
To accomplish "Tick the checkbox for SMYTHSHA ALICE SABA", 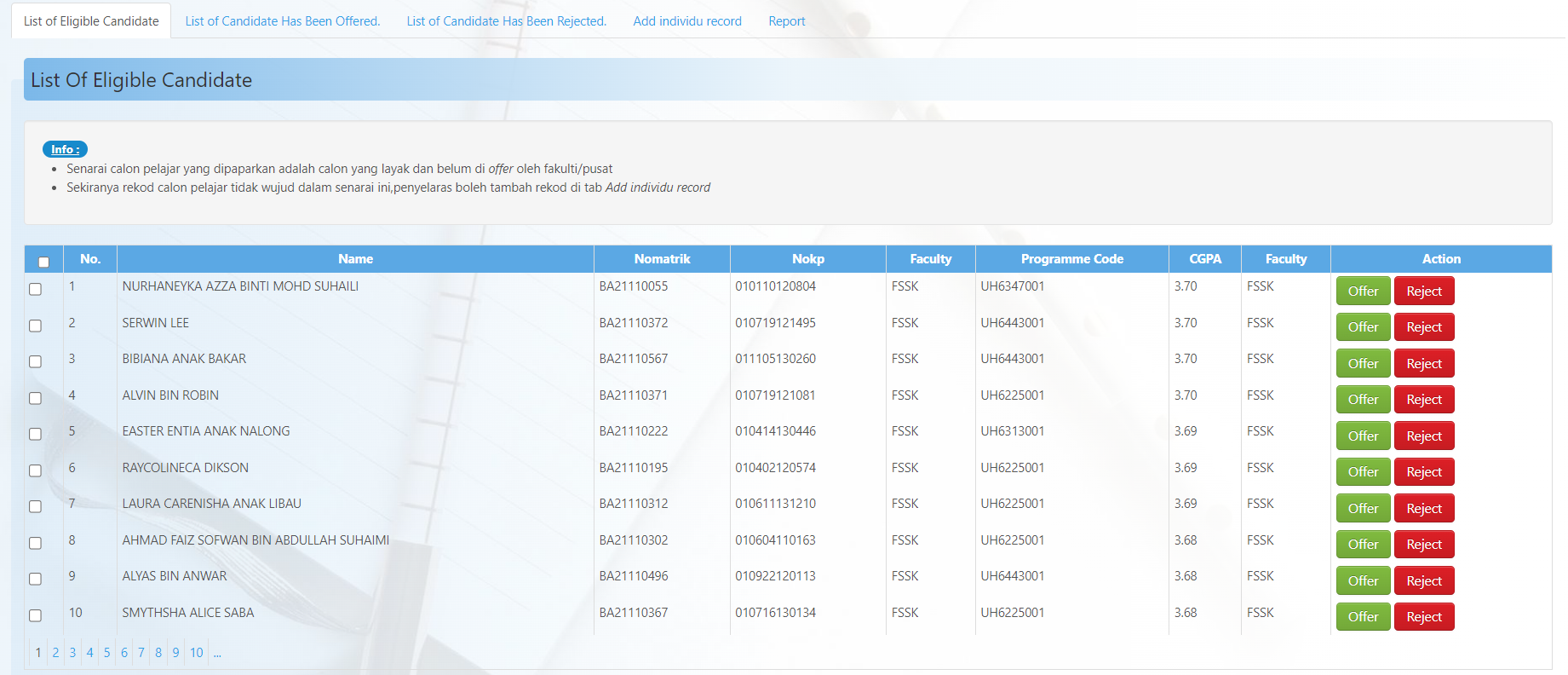I will click(36, 615).
